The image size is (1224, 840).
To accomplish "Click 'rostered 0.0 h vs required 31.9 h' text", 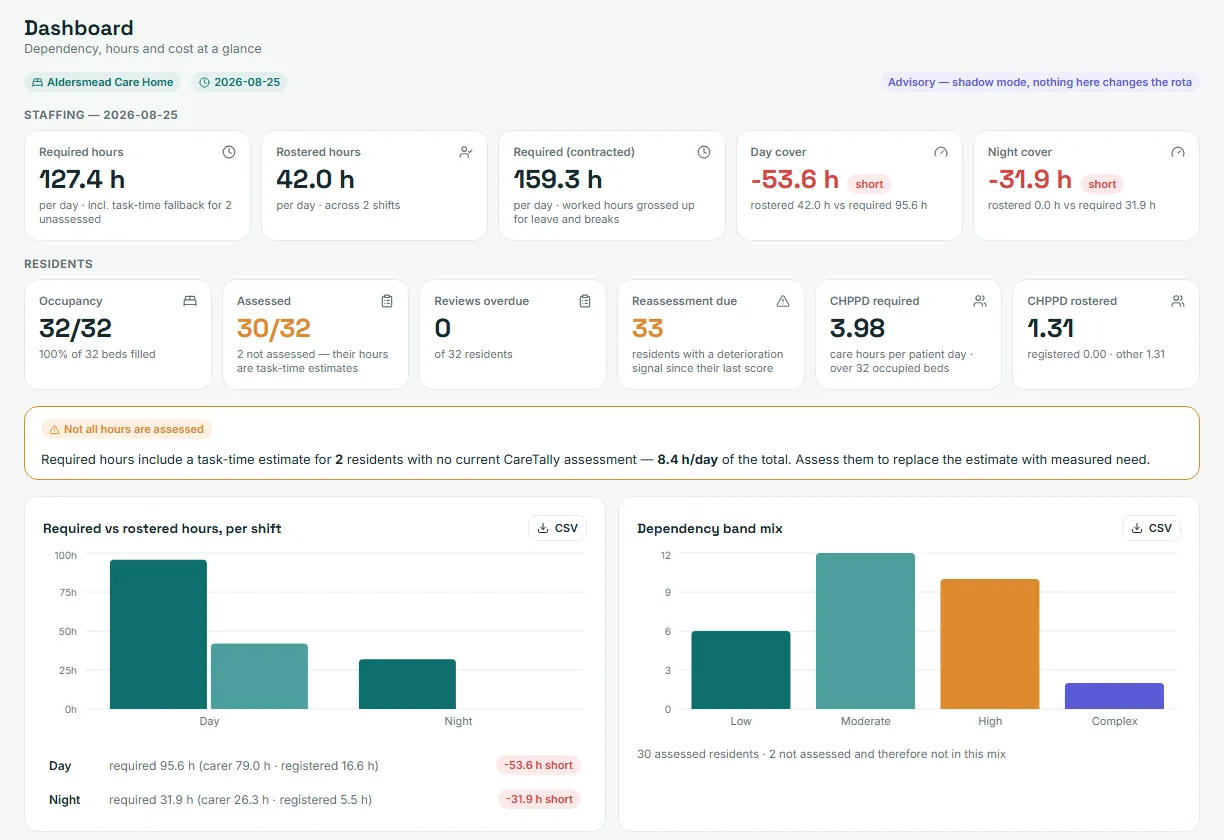I will pos(1072,205).
